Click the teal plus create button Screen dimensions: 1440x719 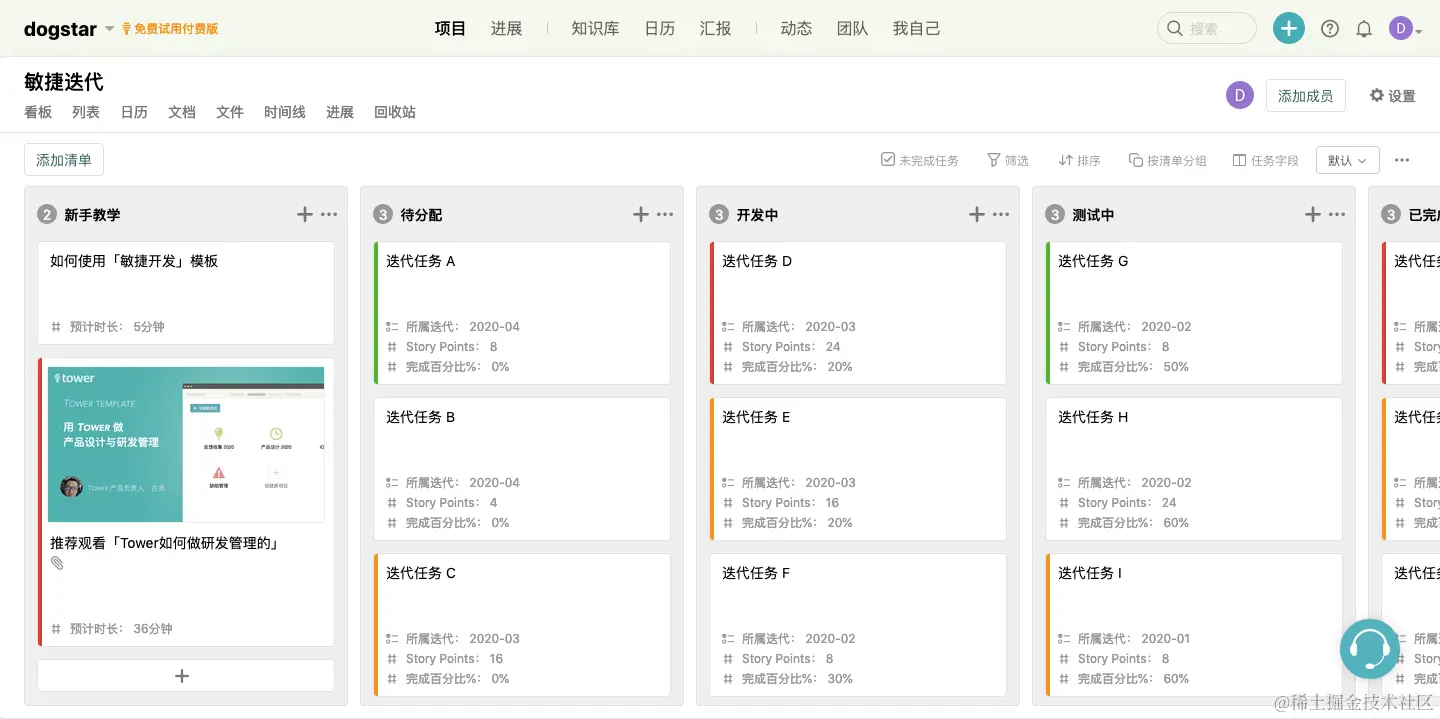(x=1288, y=28)
